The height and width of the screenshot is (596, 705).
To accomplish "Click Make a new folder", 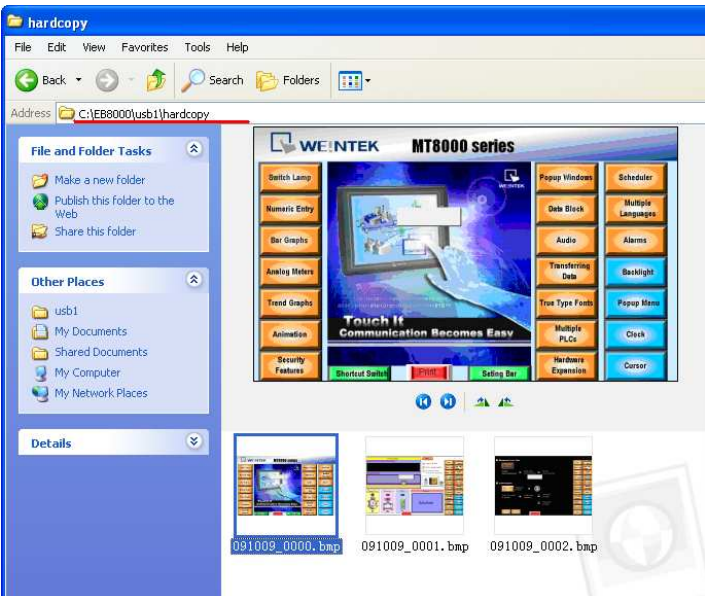I will 100,180.
